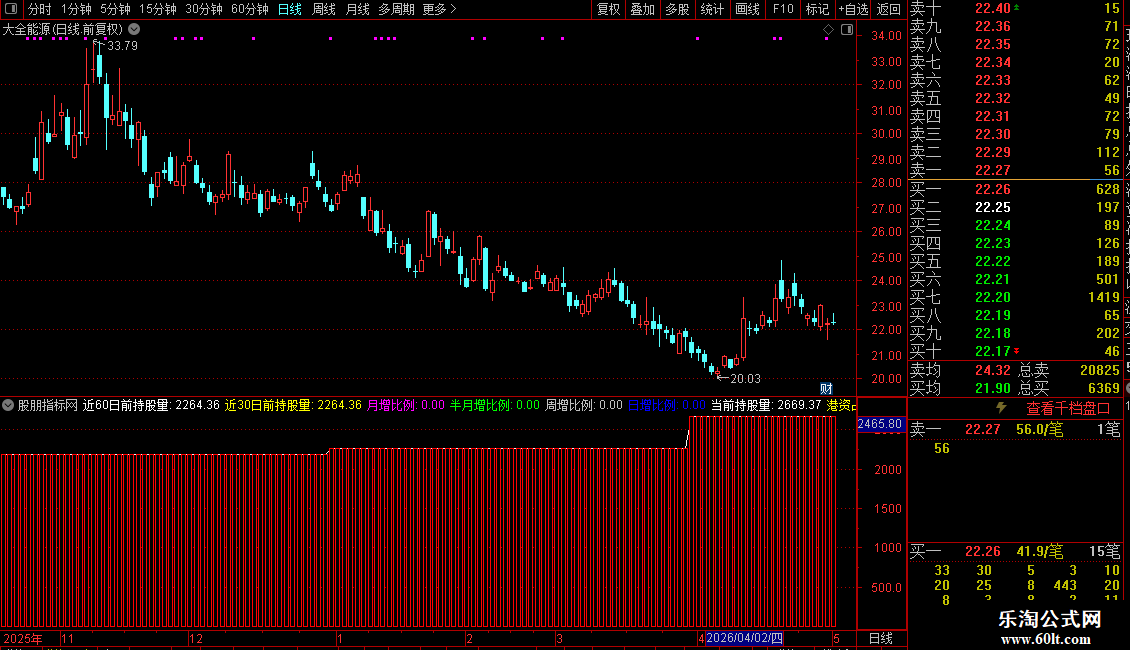Click the 半月增比例 0.00 readout
1130x650 pixels.
click(494, 406)
